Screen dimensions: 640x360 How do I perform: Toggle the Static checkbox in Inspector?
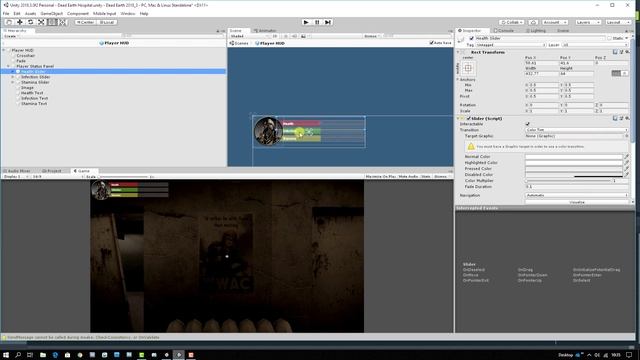[609, 38]
